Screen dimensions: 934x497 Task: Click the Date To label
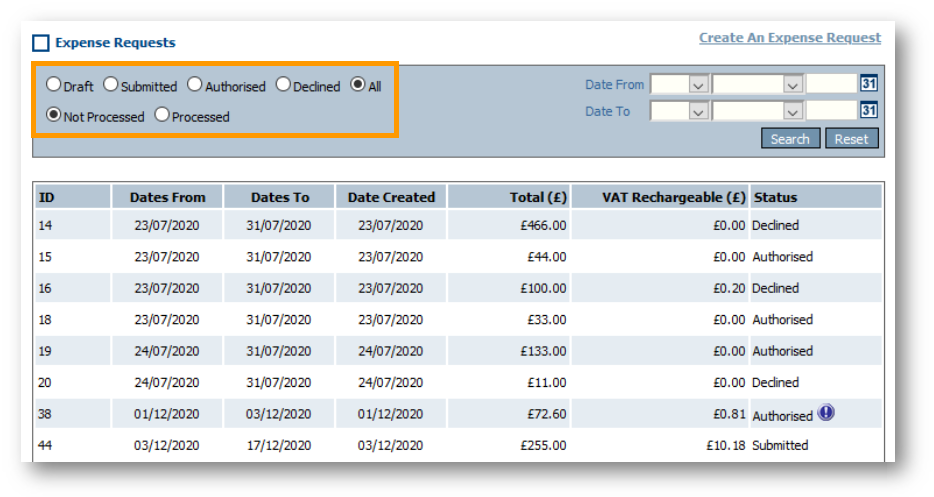tap(608, 111)
